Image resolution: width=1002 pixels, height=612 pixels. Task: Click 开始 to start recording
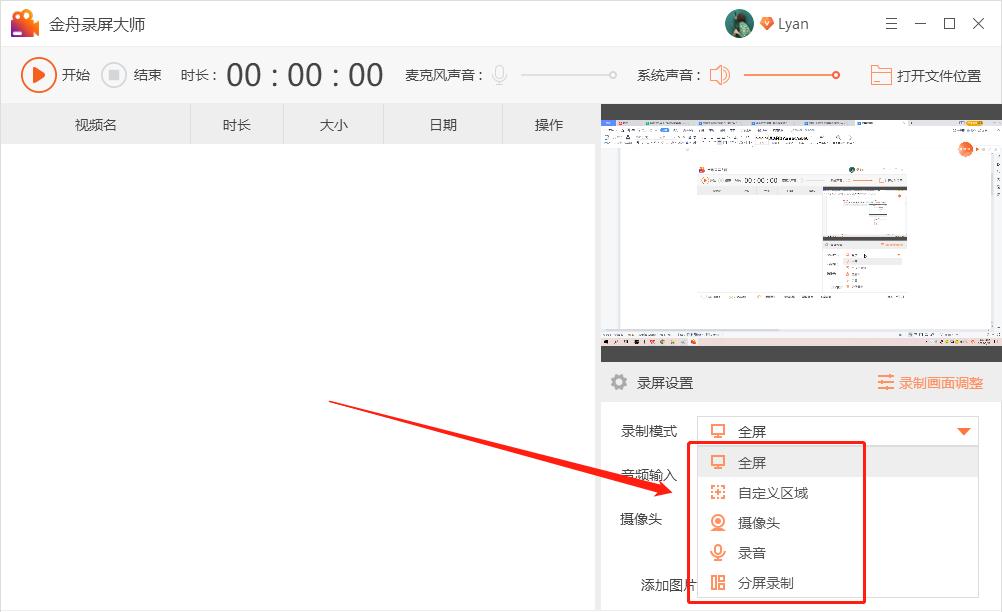click(55, 74)
